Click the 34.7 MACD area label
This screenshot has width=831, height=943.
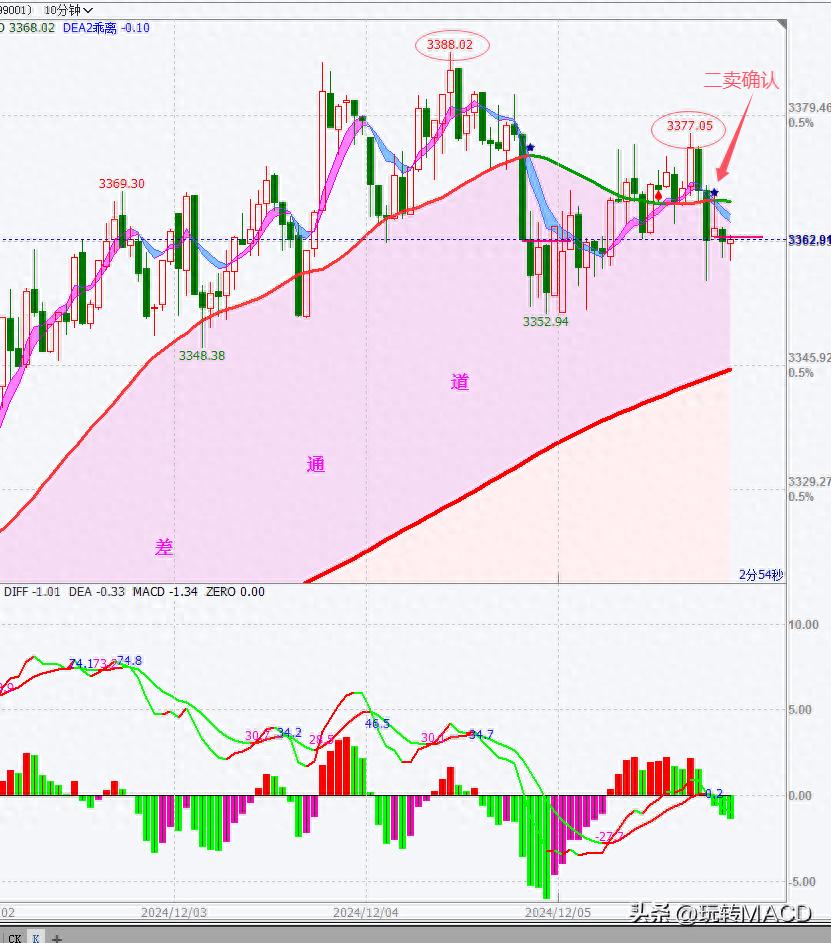click(481, 735)
